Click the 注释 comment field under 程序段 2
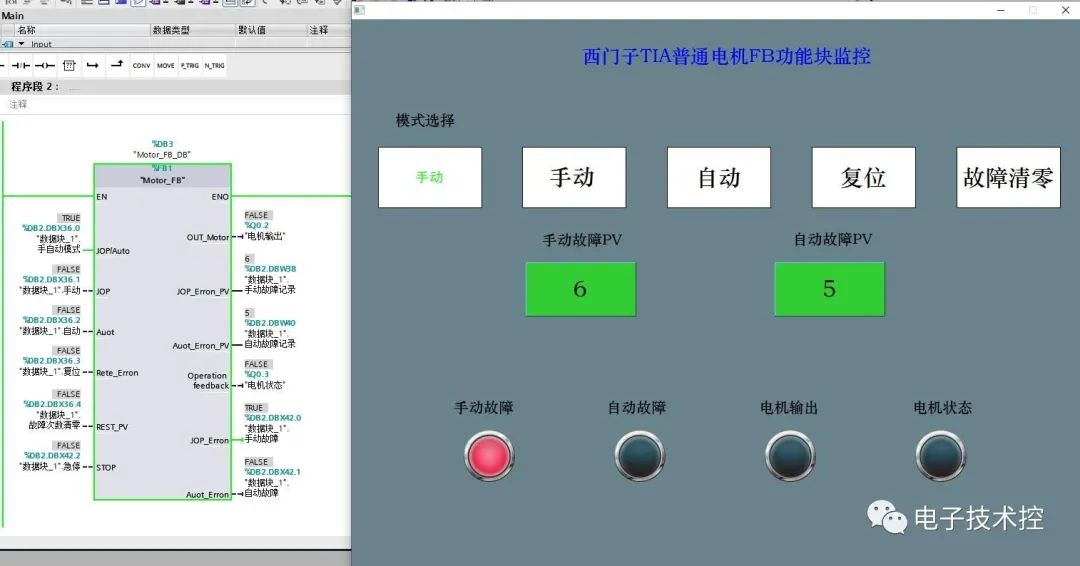The height and width of the screenshot is (566, 1080). pyautogui.click(x=19, y=105)
